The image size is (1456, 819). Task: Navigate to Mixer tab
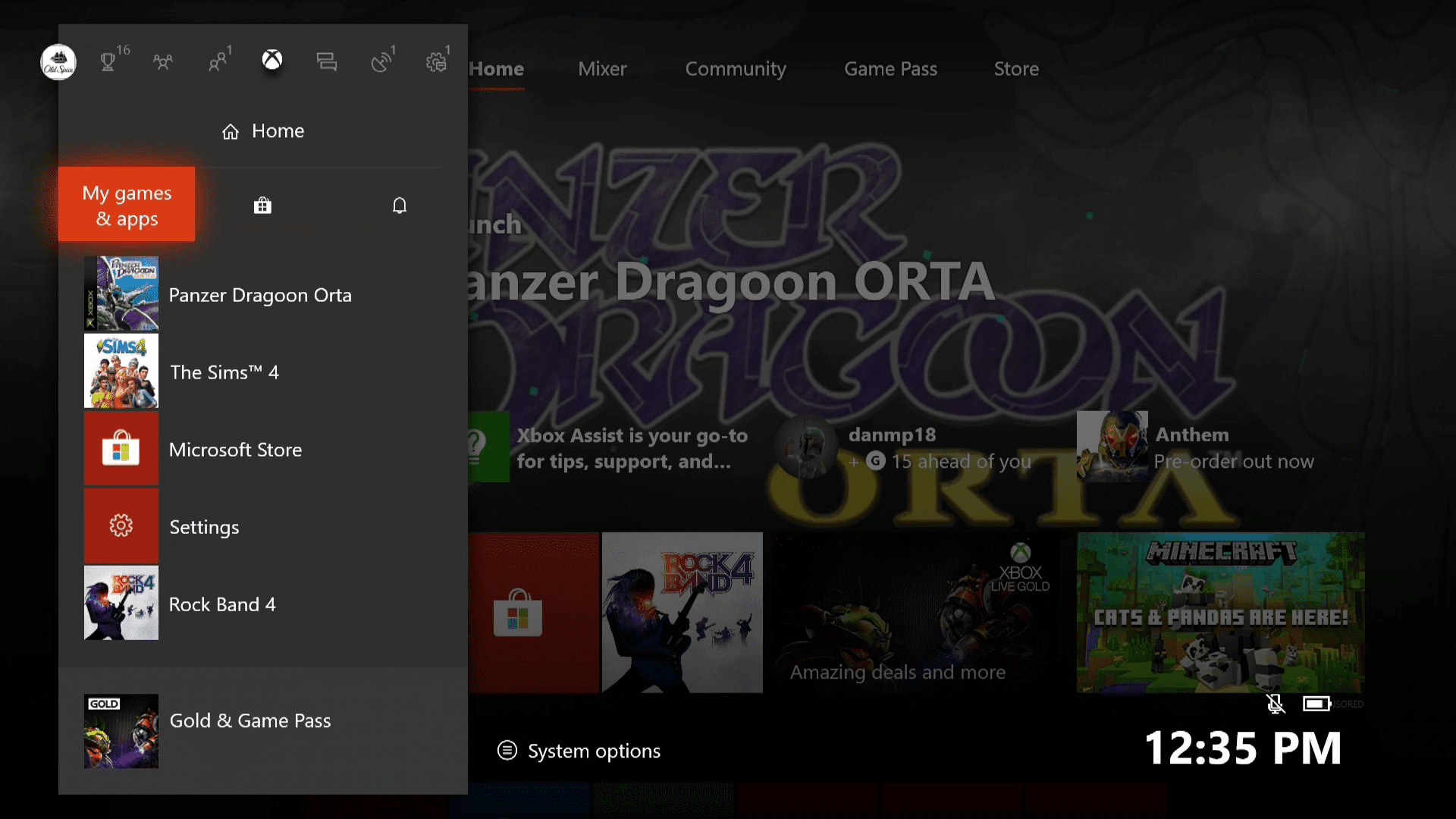[603, 68]
